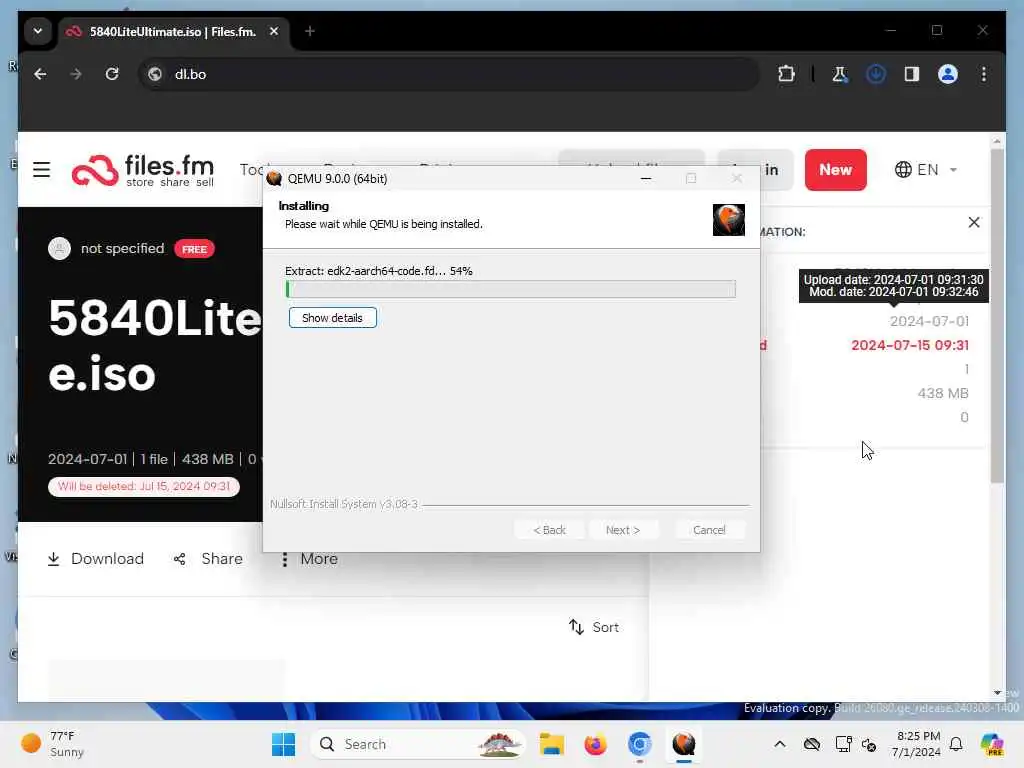Close the file information panel
The image size is (1024, 768).
[974, 222]
